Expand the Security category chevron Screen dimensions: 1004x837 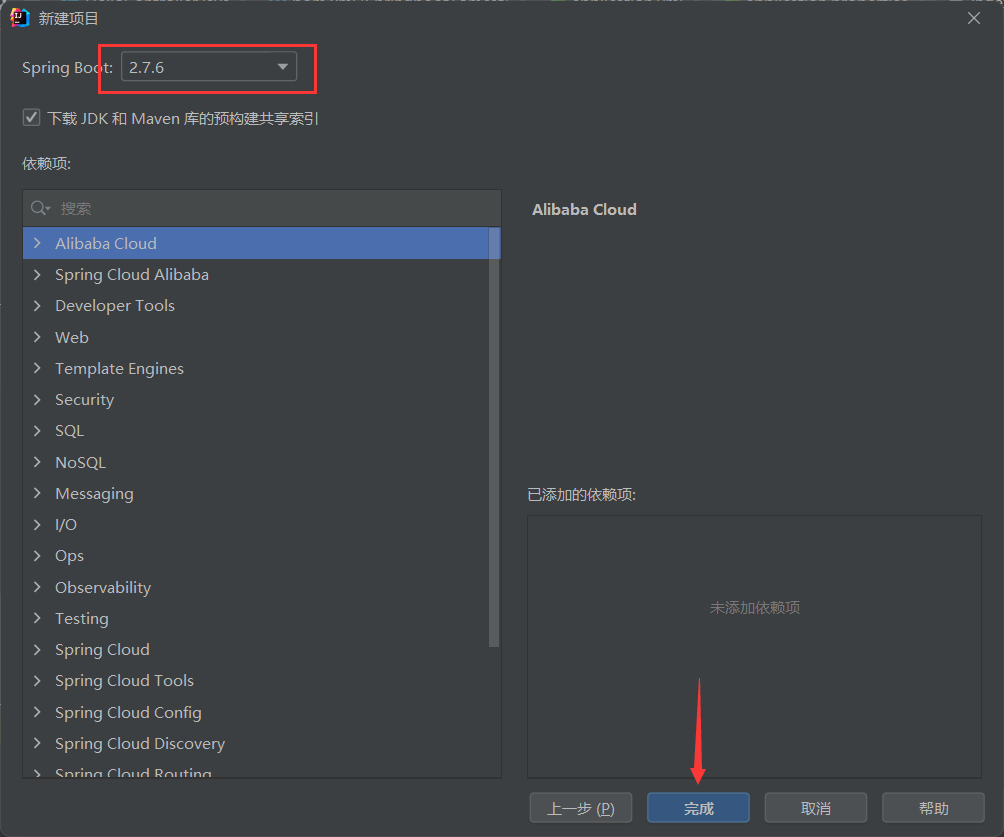pyautogui.click(x=37, y=400)
